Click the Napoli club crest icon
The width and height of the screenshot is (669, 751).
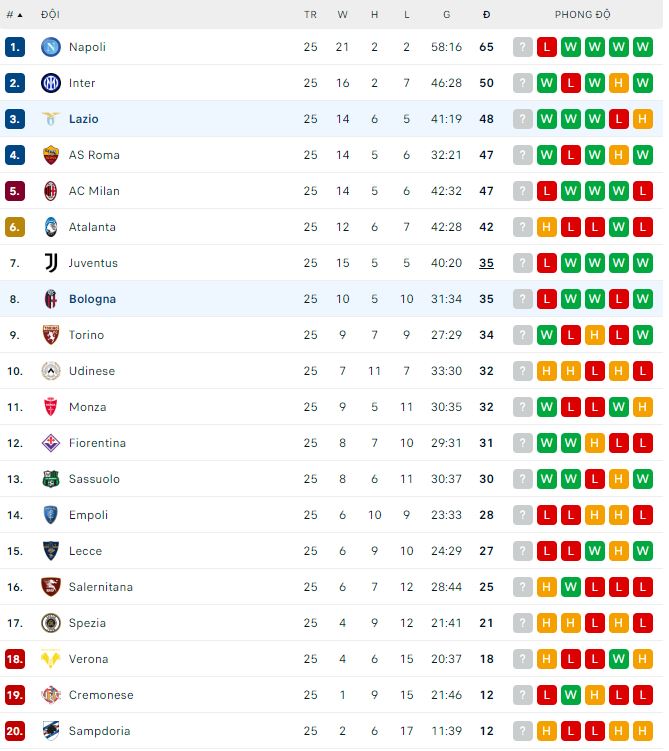click(x=51, y=47)
